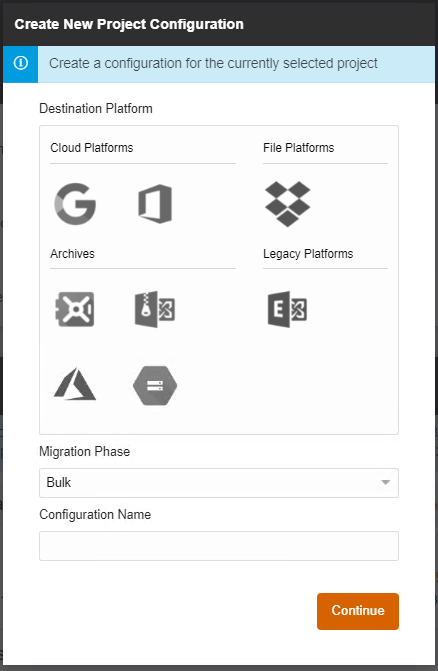Select Google as the destination platform

[x=75, y=204]
